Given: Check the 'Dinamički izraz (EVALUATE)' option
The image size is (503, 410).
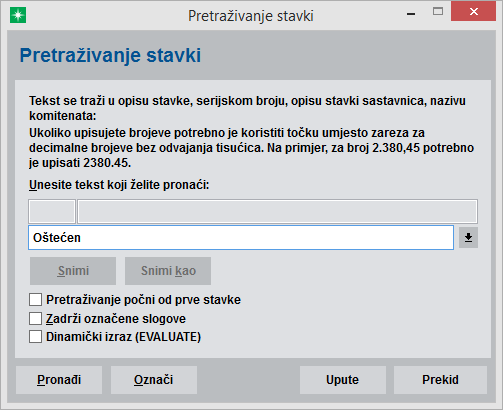Looking at the screenshot, I should [35, 337].
